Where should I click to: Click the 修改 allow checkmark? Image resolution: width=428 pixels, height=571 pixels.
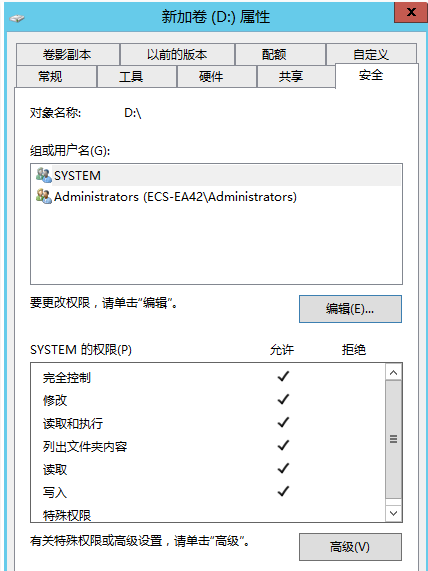[283, 399]
